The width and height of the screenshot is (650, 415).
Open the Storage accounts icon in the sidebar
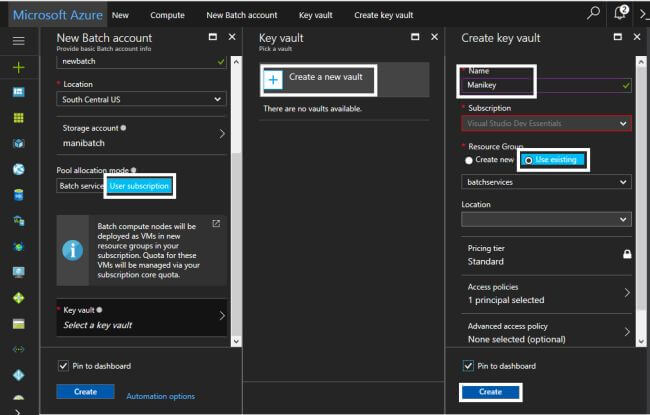click(19, 324)
